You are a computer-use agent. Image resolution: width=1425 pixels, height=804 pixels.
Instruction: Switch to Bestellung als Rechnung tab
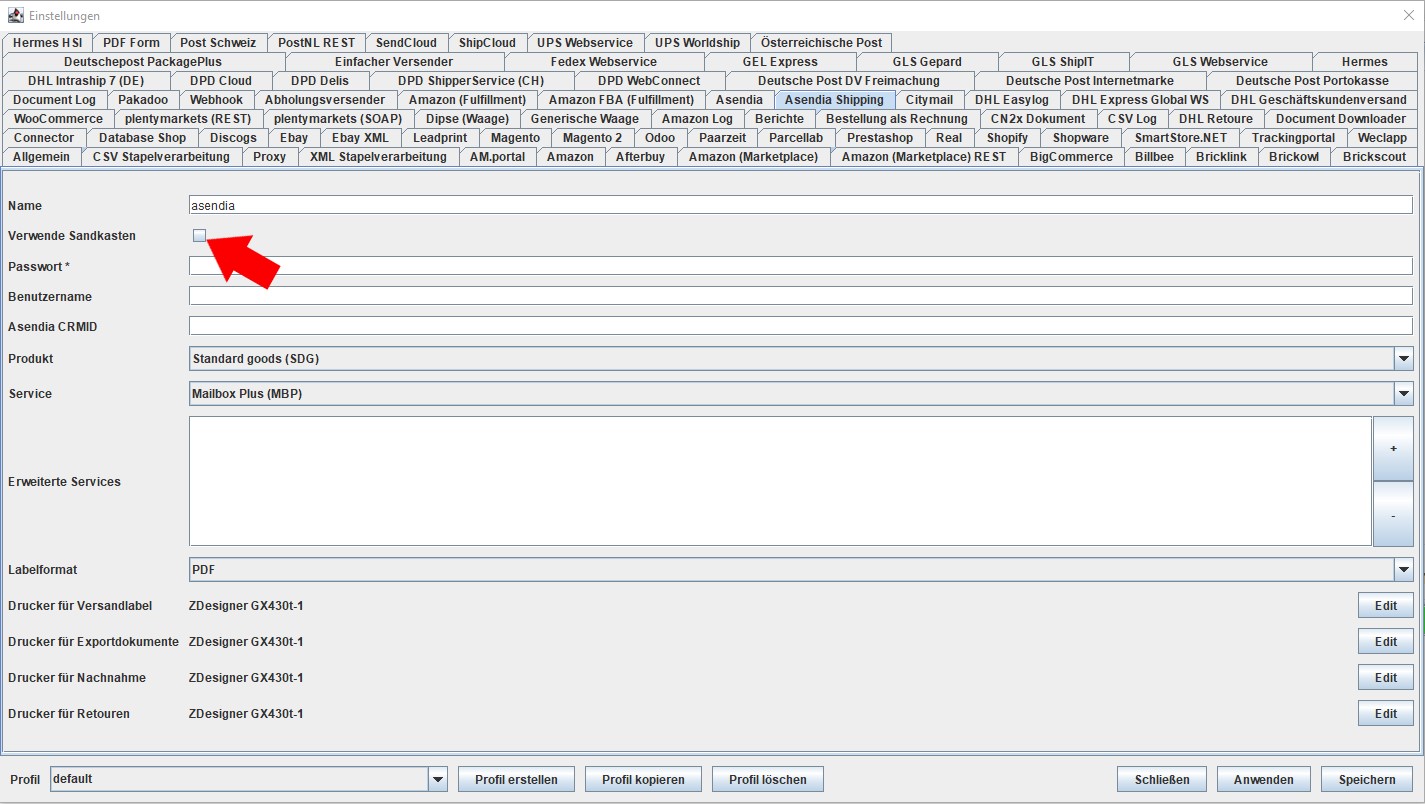click(897, 119)
